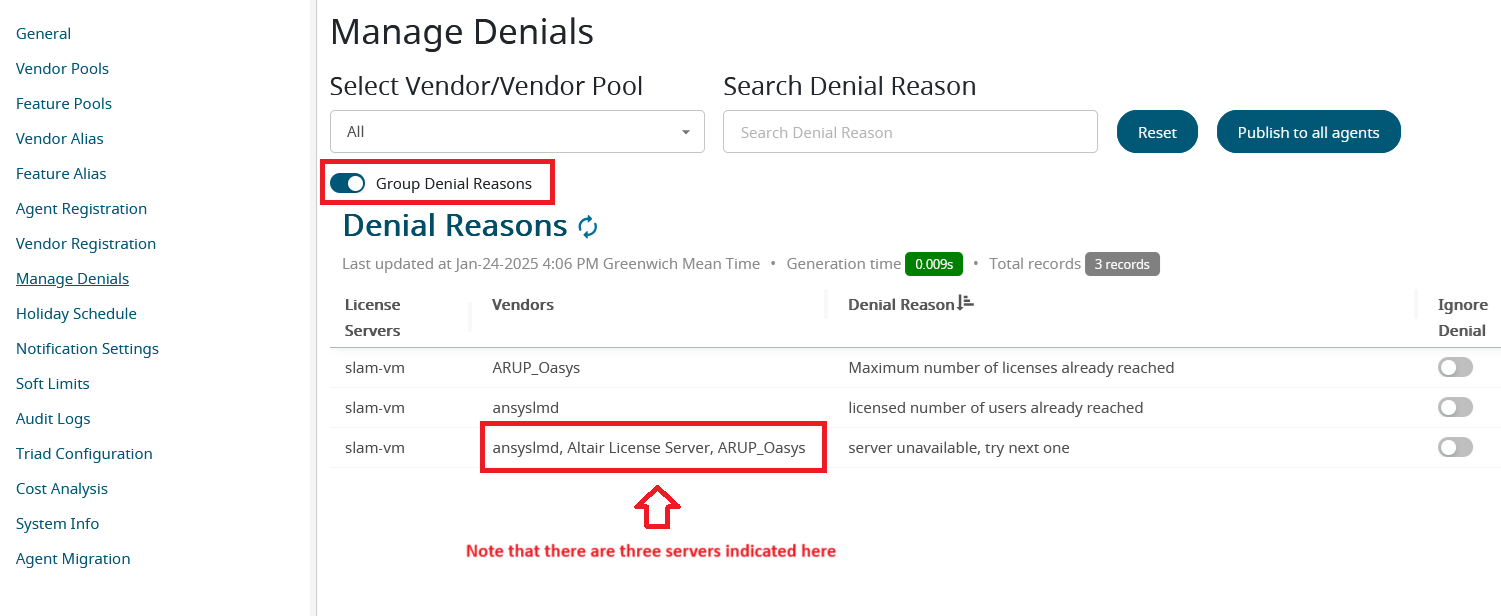
Task: Go to Vendor Pools
Action: click(62, 69)
